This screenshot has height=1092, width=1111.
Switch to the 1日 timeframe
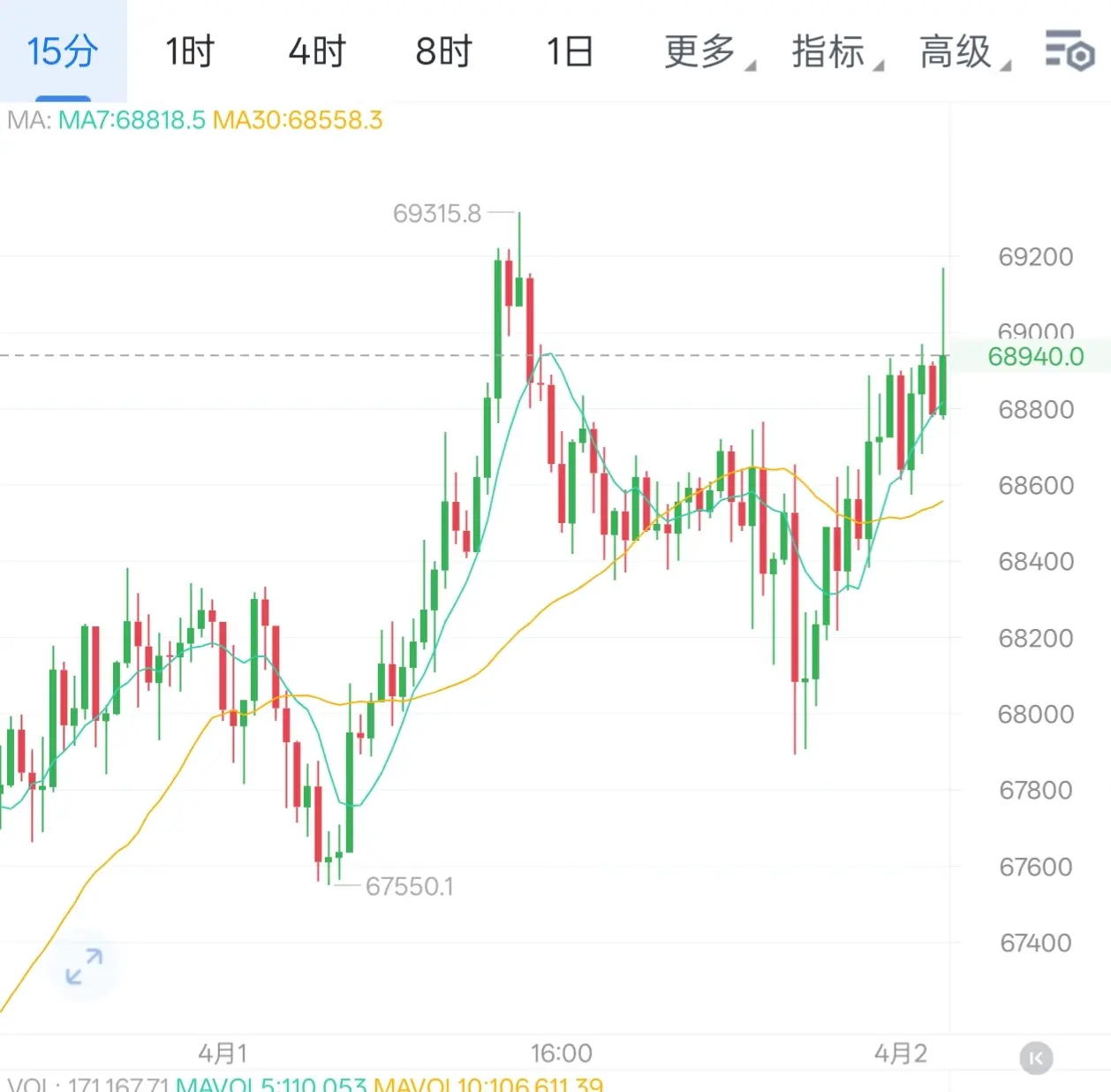[570, 51]
